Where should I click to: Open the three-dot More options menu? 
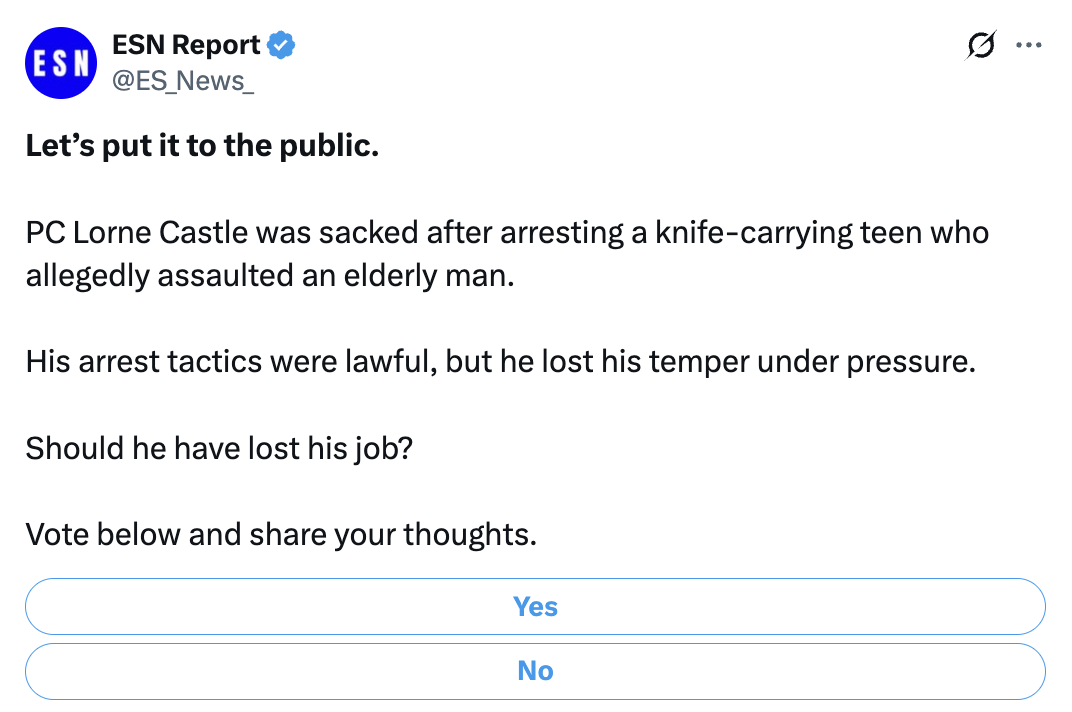click(x=1028, y=45)
